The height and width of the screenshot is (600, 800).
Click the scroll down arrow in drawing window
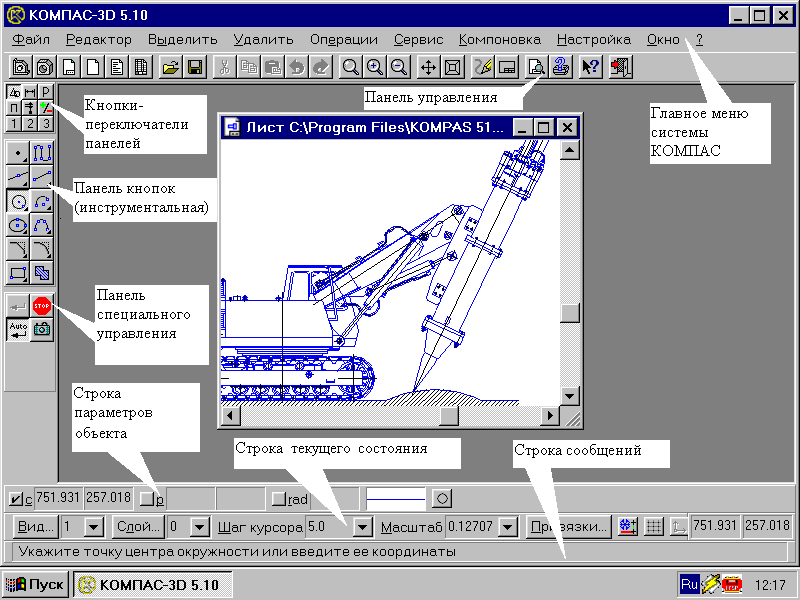(569, 395)
